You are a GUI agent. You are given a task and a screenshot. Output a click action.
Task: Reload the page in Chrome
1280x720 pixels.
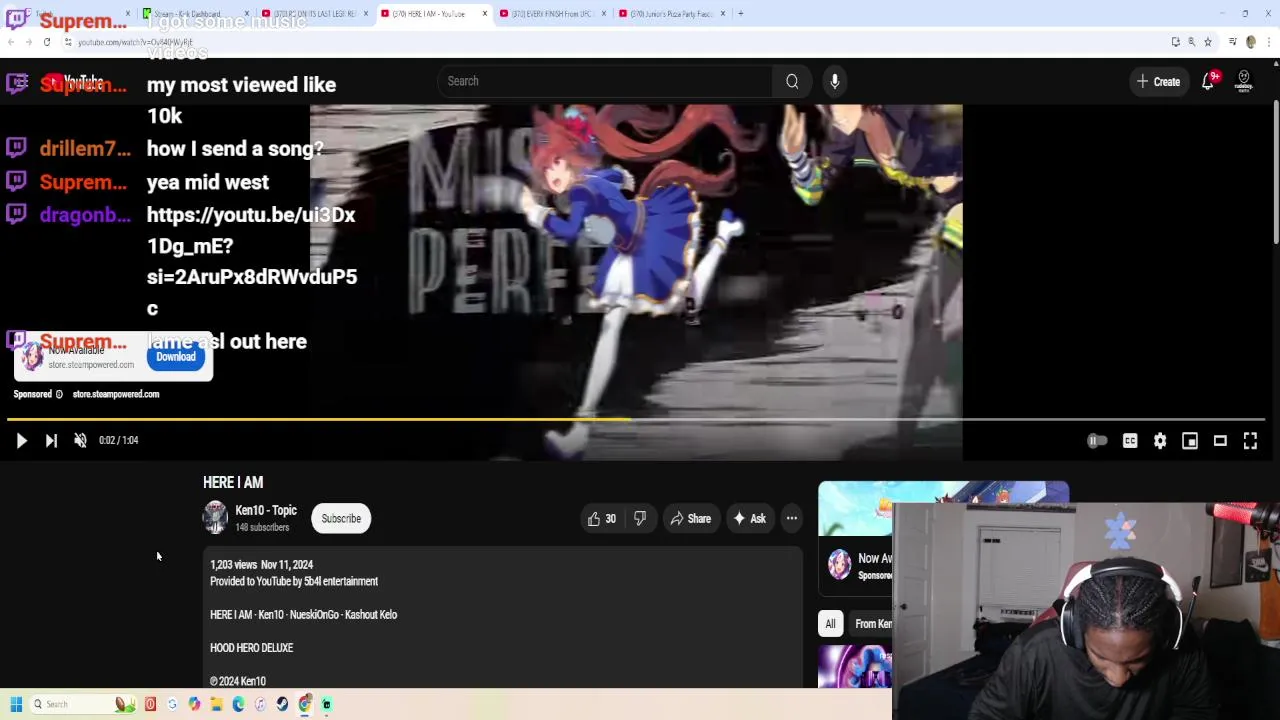click(47, 42)
